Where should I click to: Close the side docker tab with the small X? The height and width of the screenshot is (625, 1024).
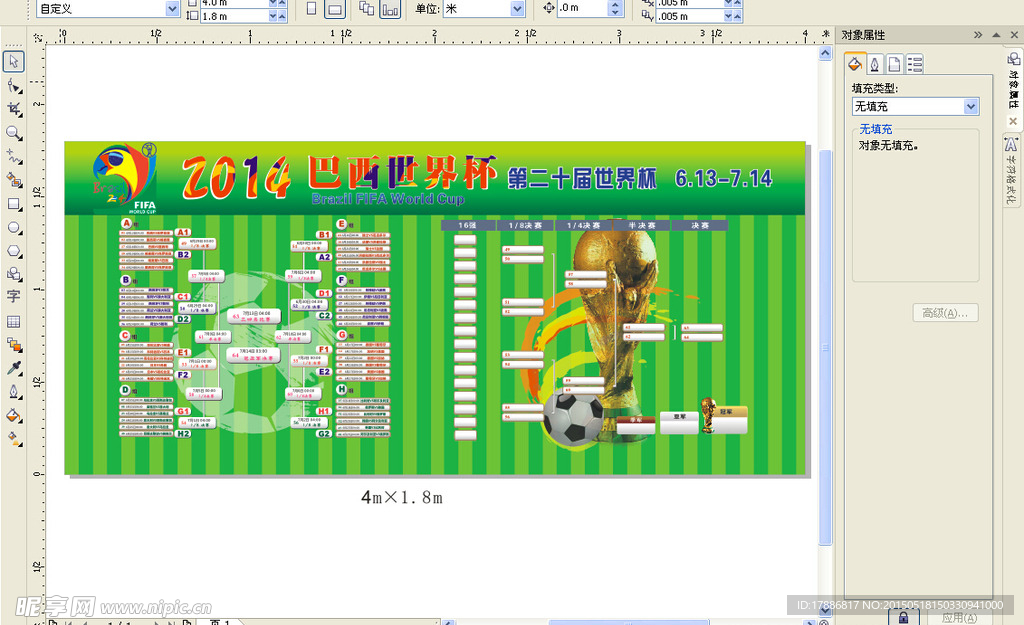click(x=1013, y=121)
